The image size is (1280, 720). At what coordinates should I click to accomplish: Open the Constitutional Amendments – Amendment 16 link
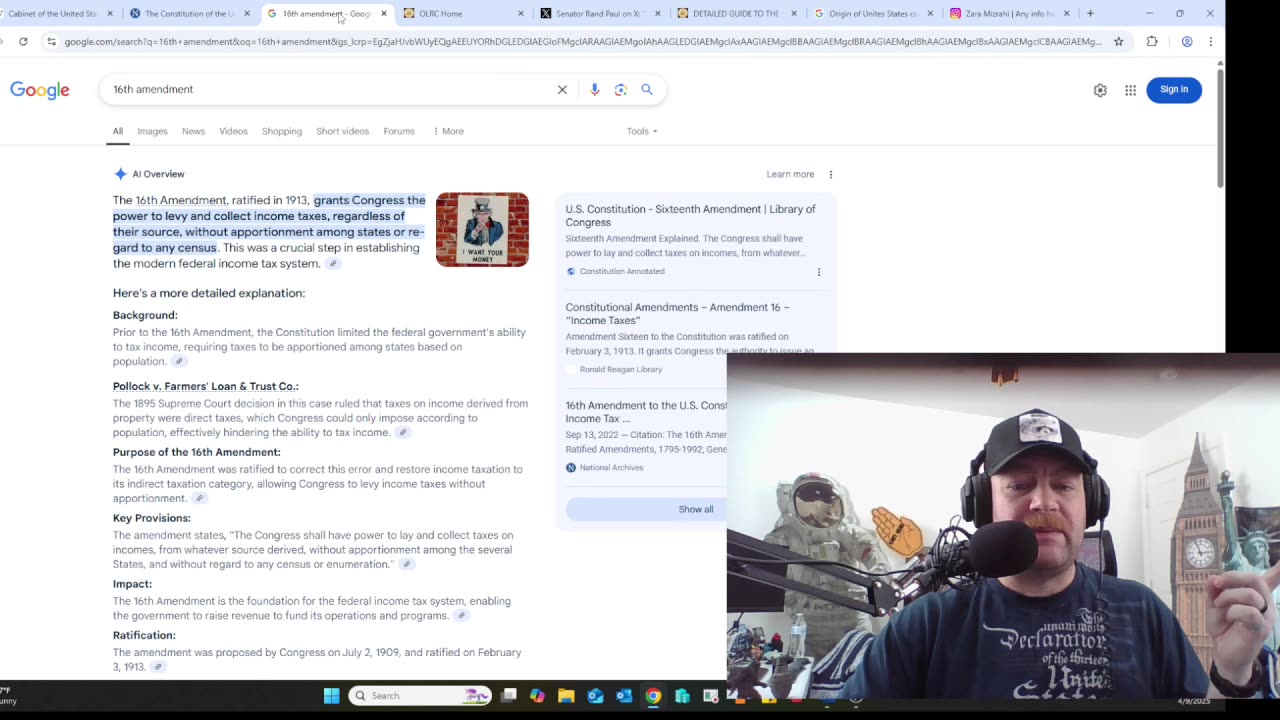(677, 314)
